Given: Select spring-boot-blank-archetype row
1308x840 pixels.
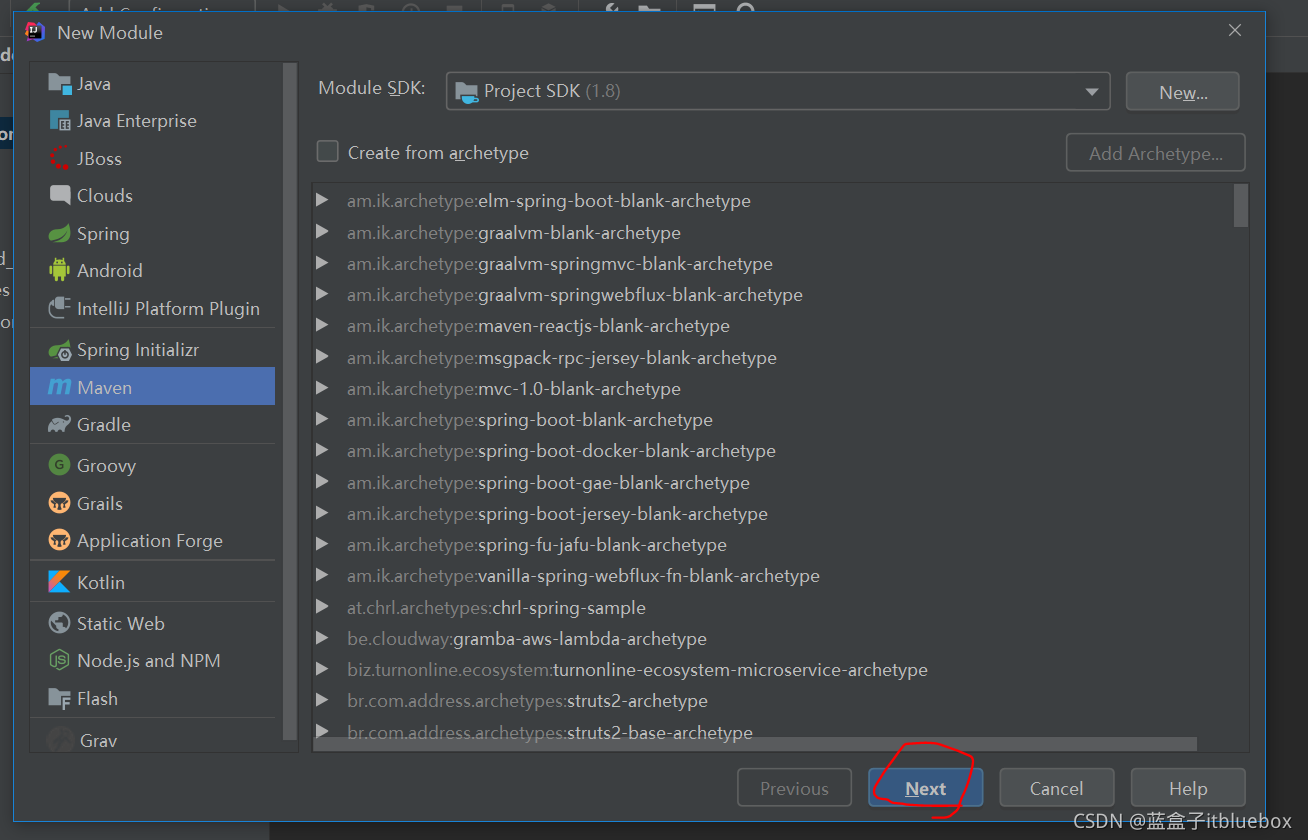Looking at the screenshot, I should pyautogui.click(x=775, y=419).
